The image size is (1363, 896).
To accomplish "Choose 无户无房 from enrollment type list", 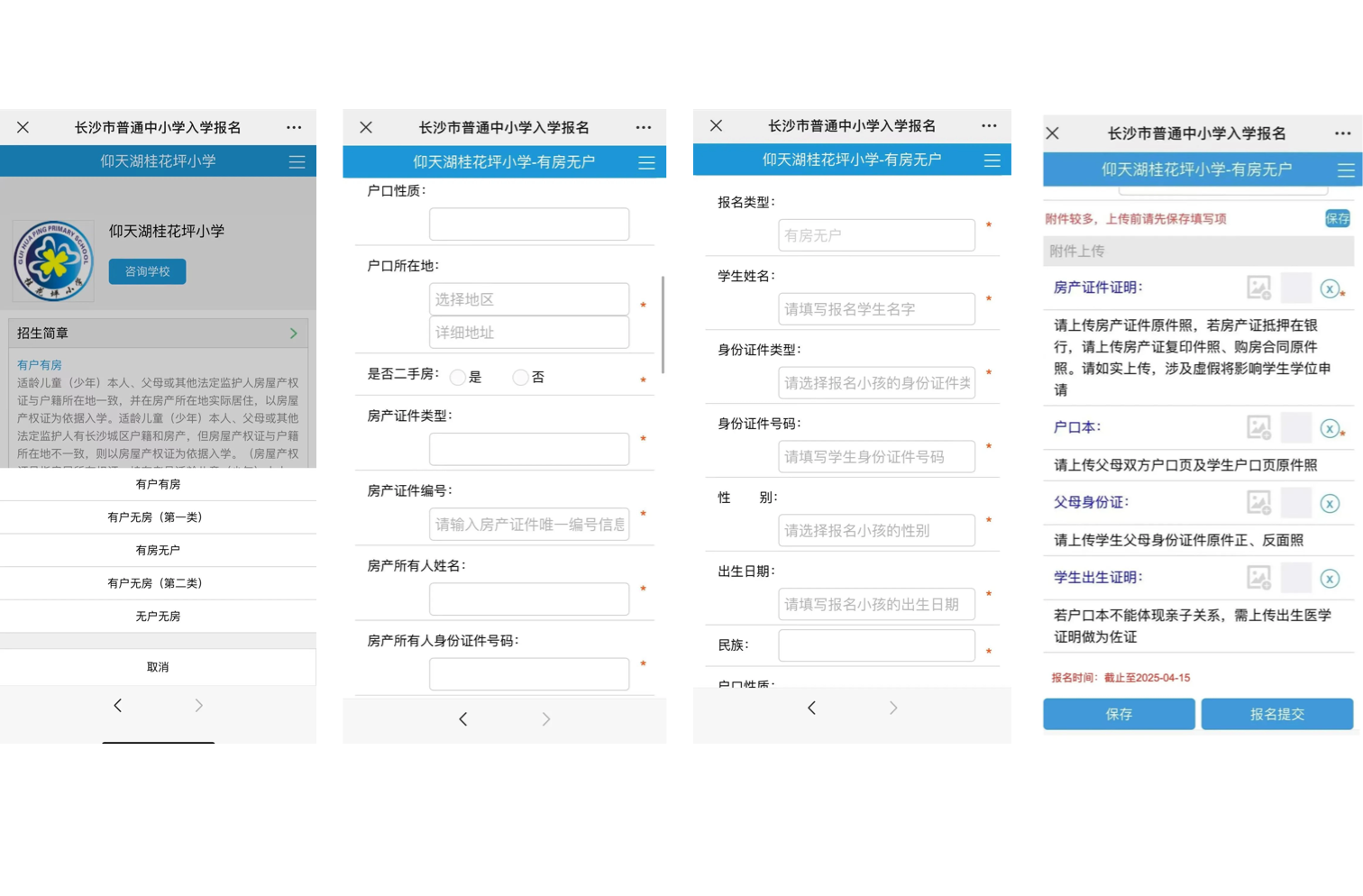I will 158,617.
